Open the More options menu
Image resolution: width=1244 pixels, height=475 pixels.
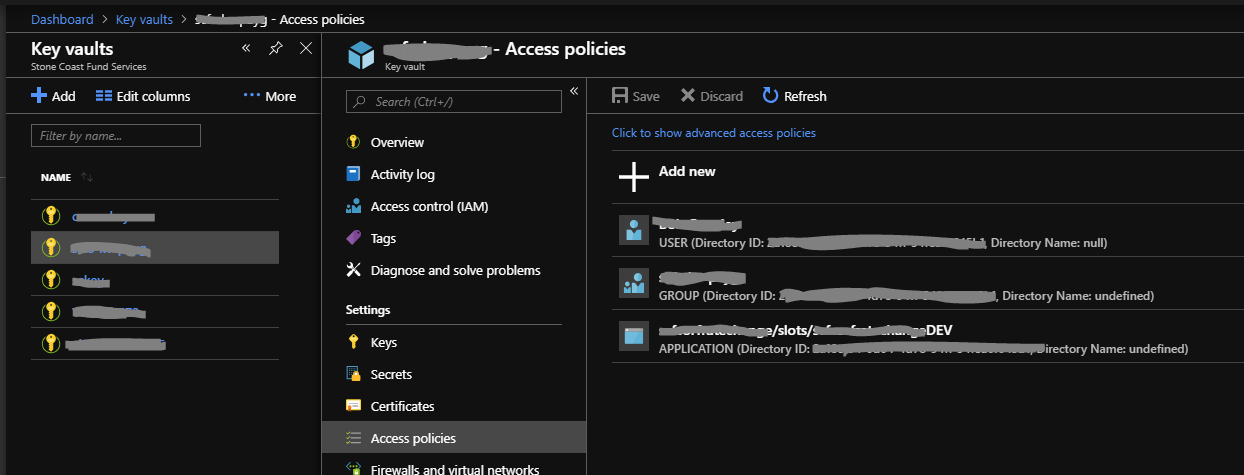[x=270, y=96]
